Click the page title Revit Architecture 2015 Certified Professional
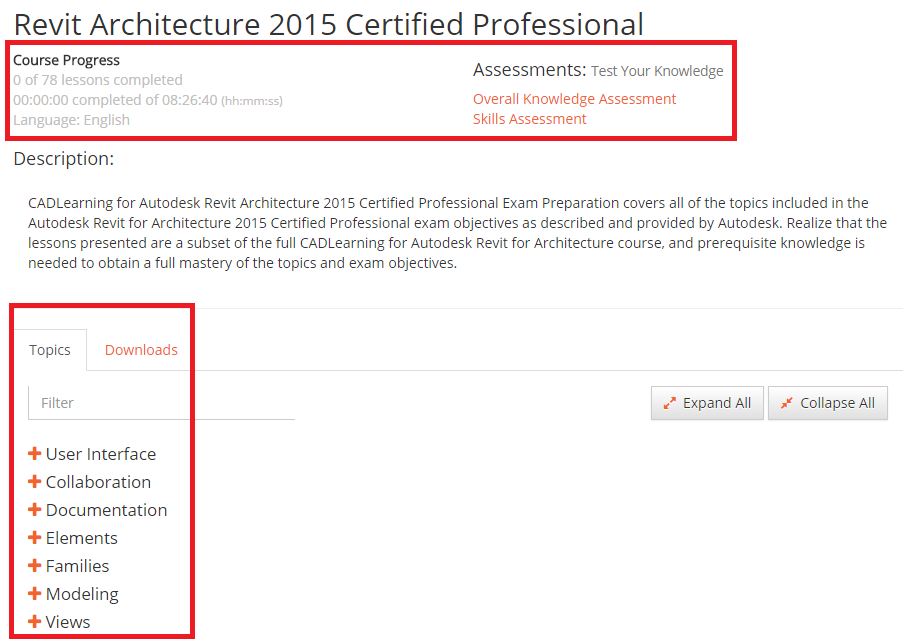The height and width of the screenshot is (644, 911). click(329, 24)
